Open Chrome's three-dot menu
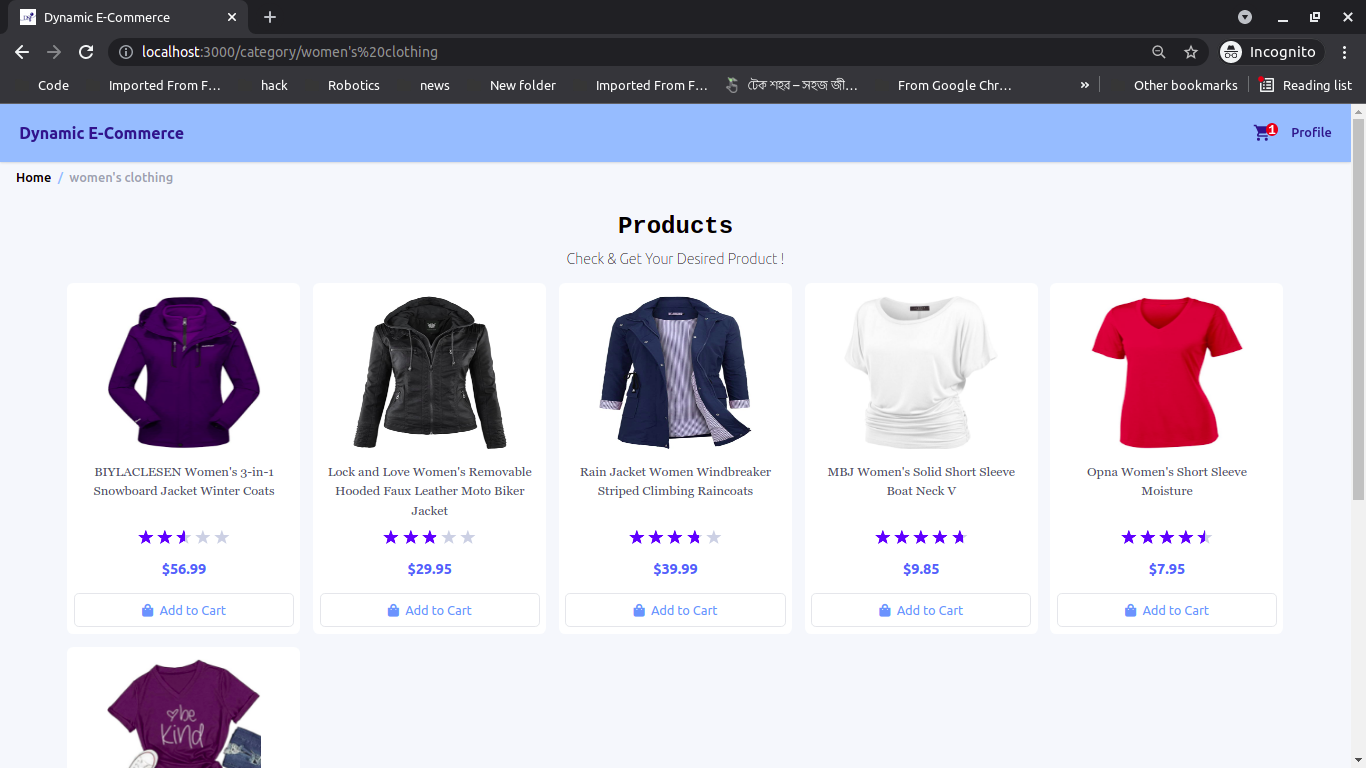The image size is (1366, 768). 1345,52
